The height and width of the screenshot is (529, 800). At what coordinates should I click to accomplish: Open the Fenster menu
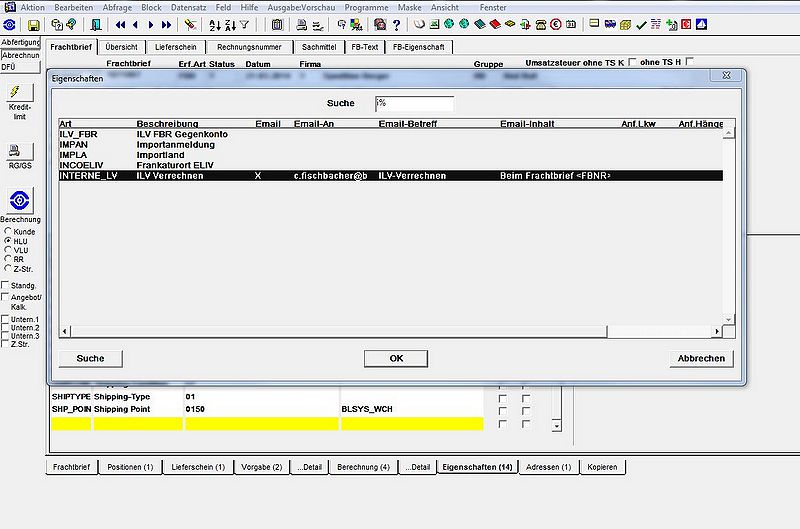click(493, 8)
